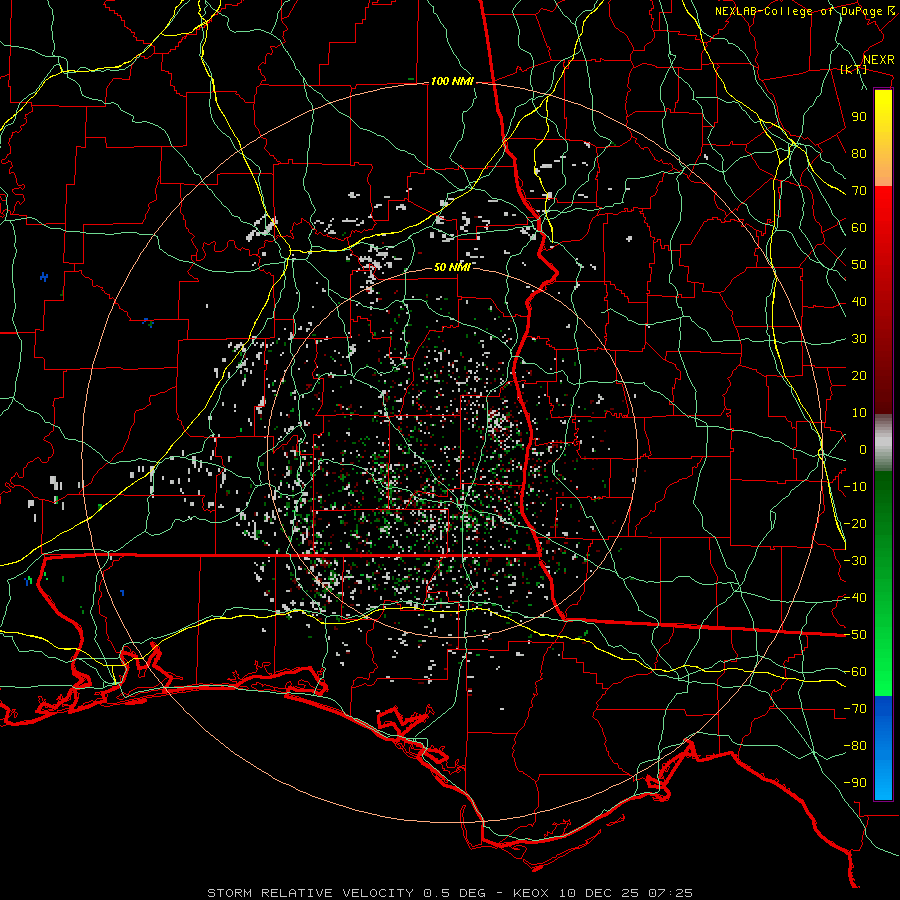Click the 0 value on the velocity scale
900x900 pixels.
point(863,449)
